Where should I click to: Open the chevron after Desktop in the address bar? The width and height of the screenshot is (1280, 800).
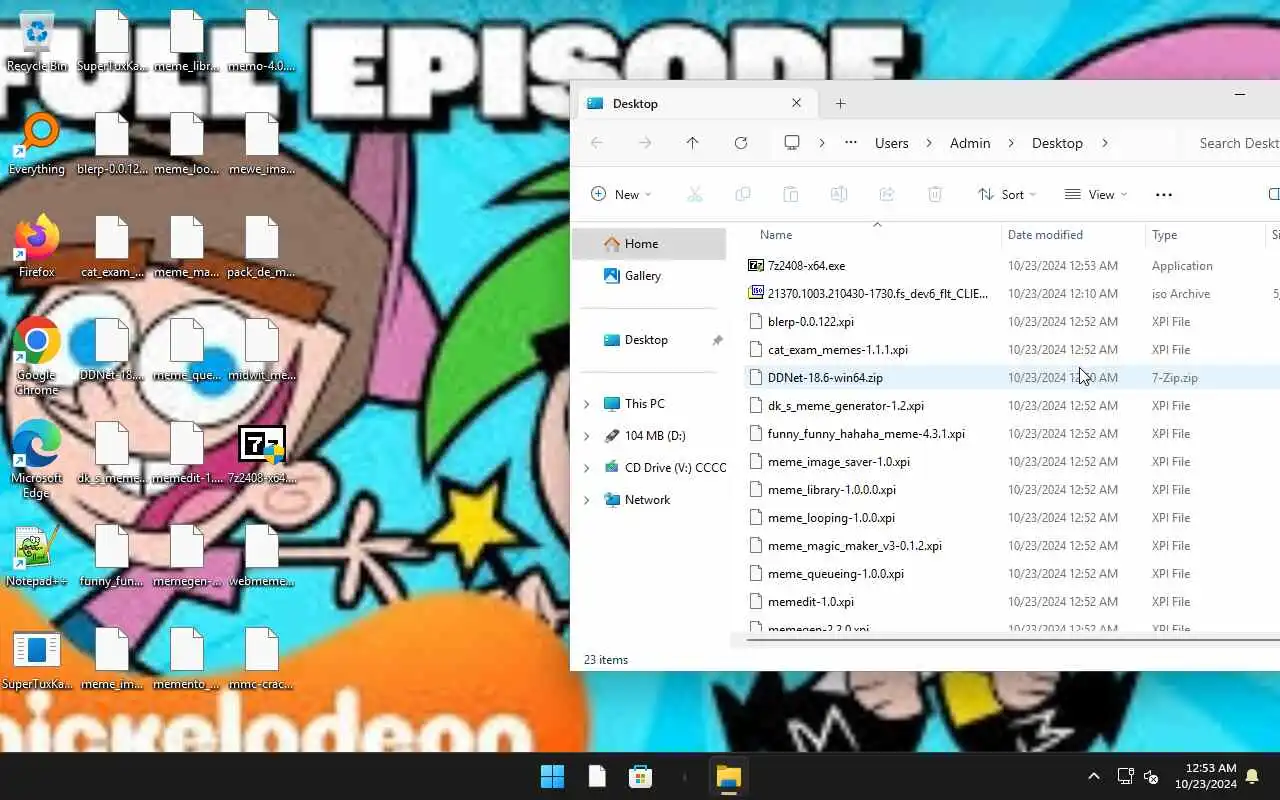[1104, 143]
